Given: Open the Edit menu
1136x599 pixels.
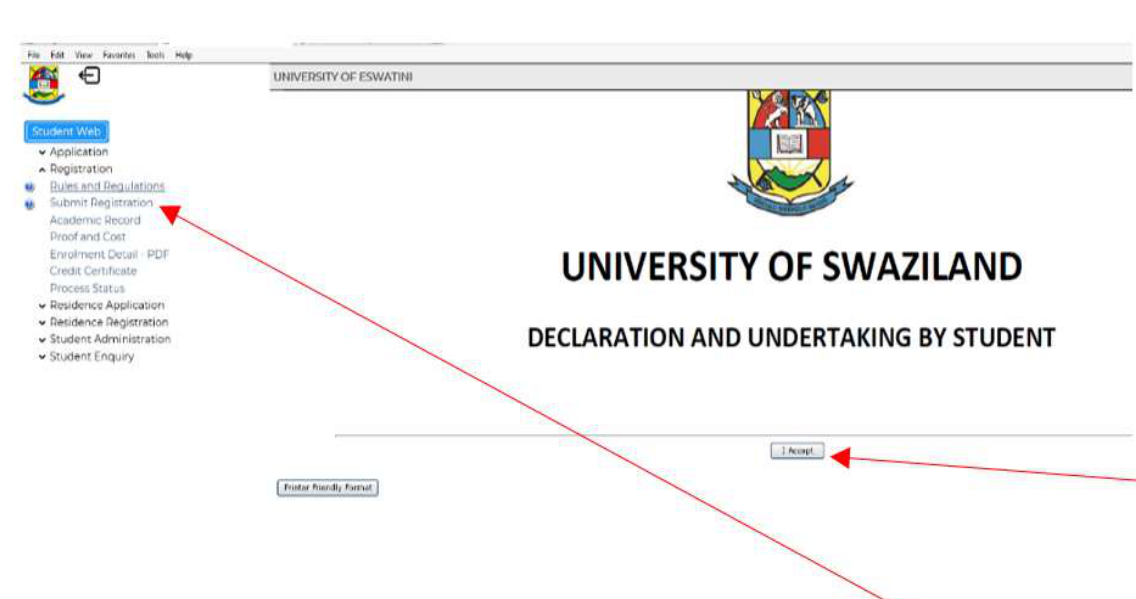Looking at the screenshot, I should click(57, 55).
